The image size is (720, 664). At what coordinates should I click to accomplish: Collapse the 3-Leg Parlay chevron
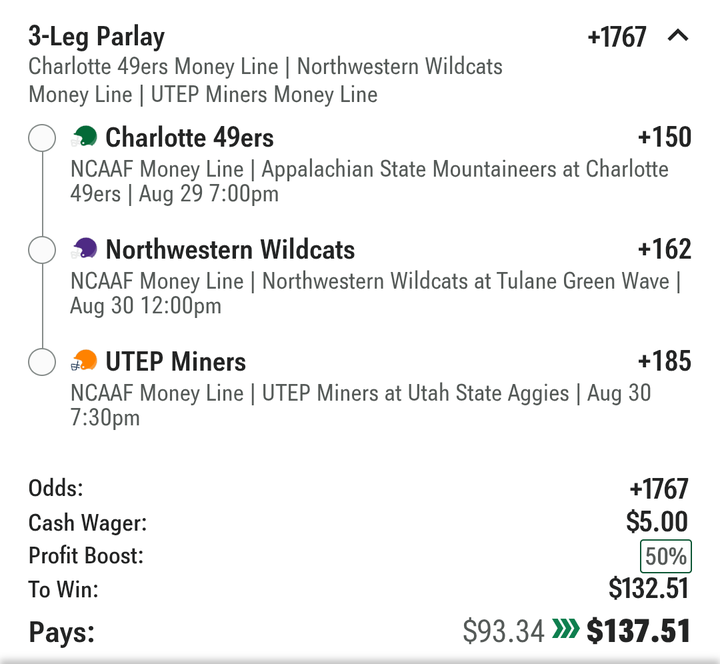[678, 35]
